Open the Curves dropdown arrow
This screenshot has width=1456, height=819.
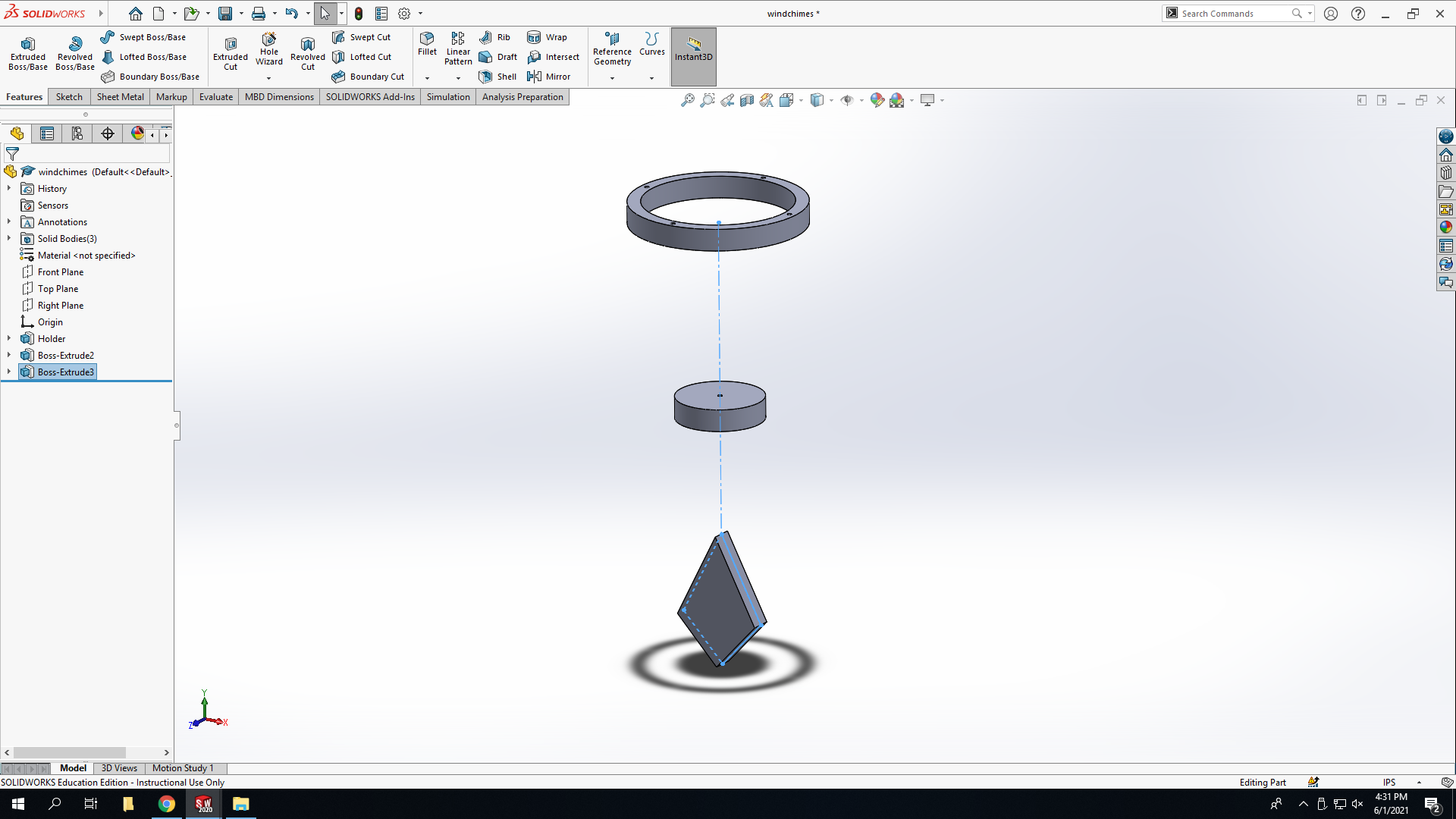(x=651, y=78)
